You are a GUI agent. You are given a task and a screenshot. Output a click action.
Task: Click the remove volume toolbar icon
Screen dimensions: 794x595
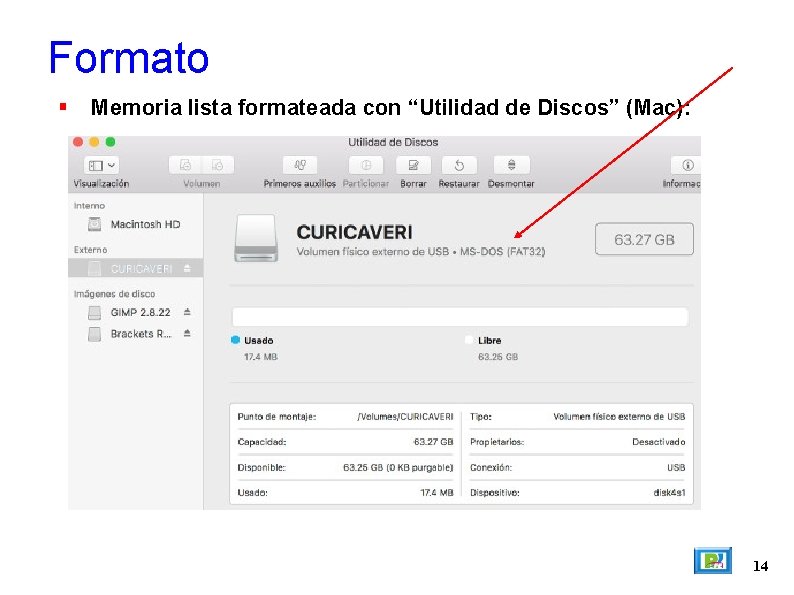(x=218, y=165)
